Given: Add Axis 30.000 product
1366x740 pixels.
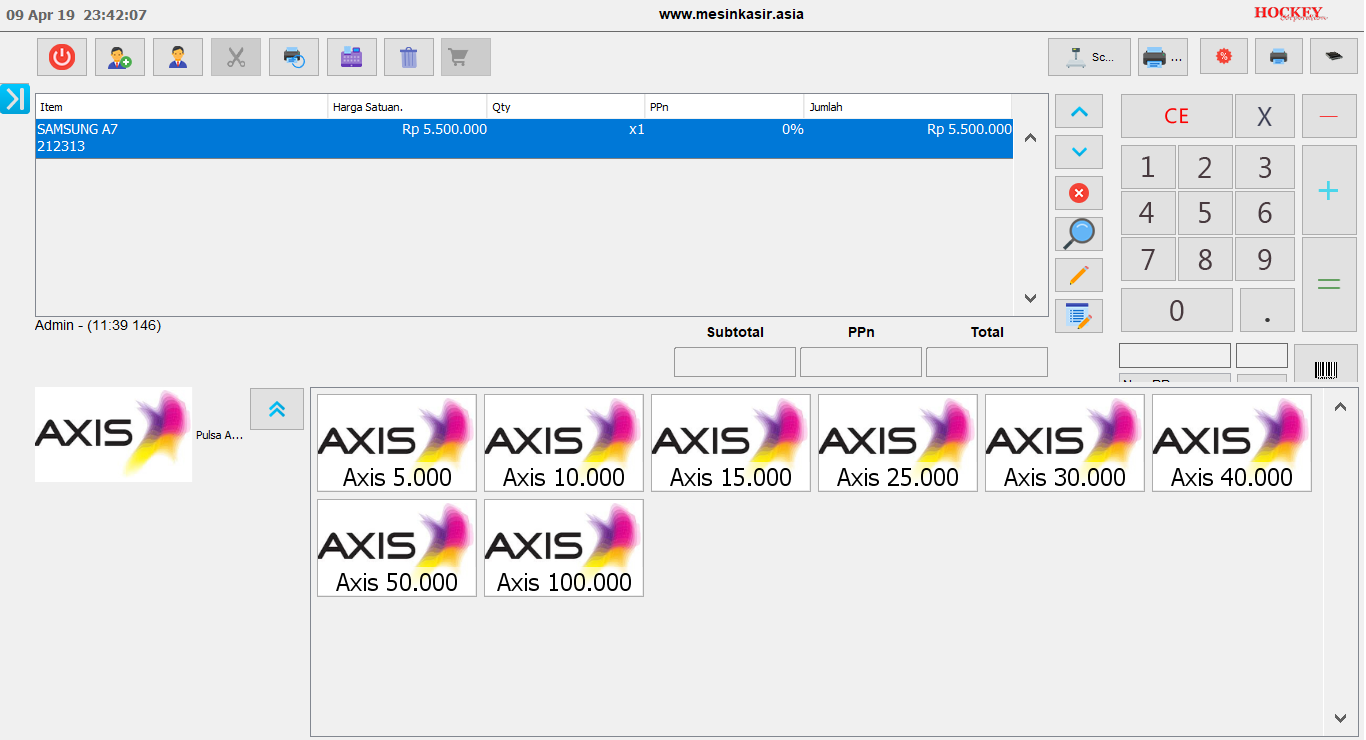Looking at the screenshot, I should tap(1065, 443).
